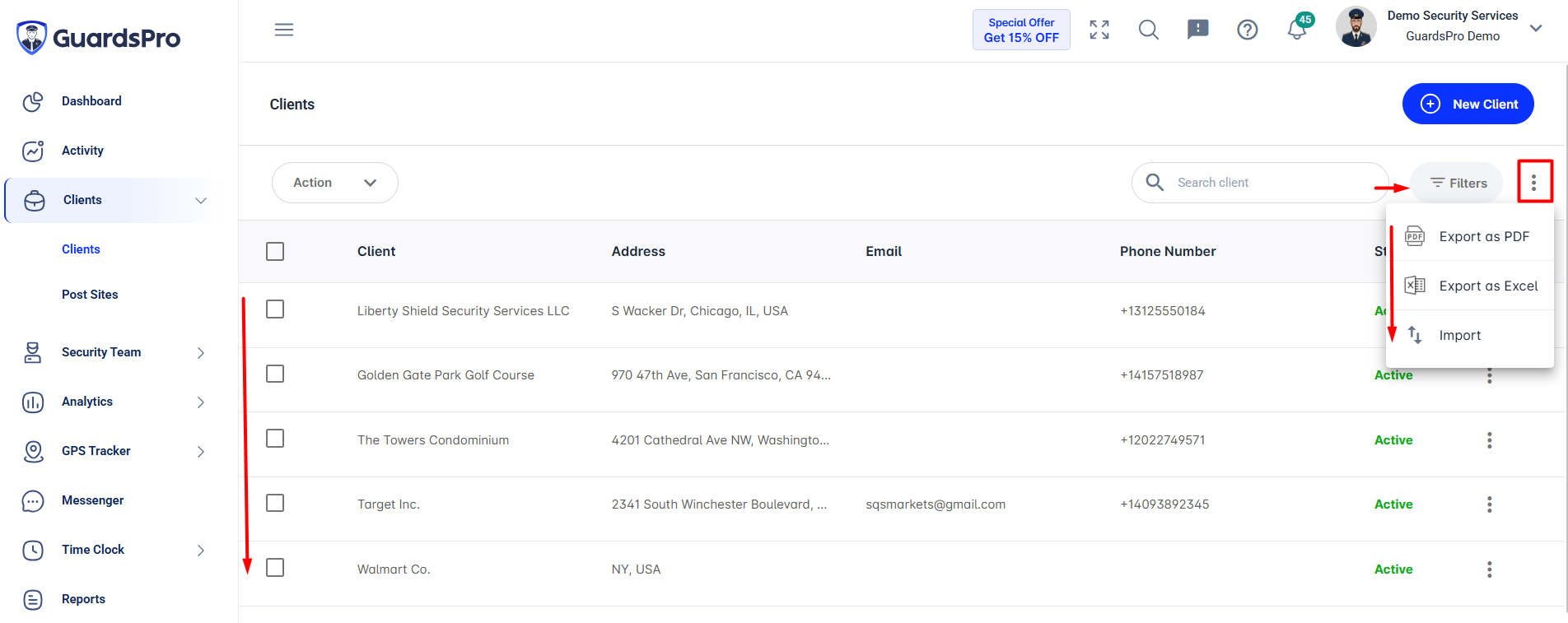Open the Clients submenu link

pyautogui.click(x=81, y=249)
